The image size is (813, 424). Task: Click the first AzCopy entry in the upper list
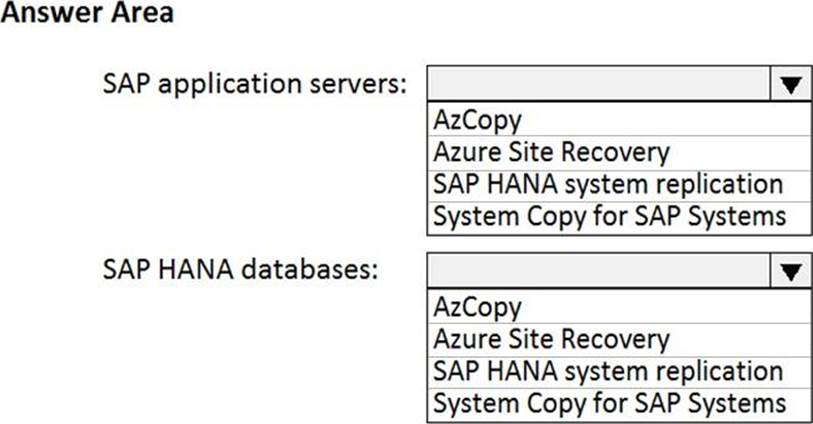pos(478,120)
